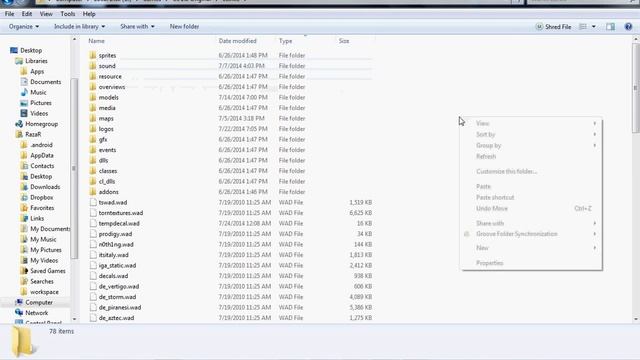Viewport: 640px width, 360px height.
Task: Open the Help menu
Action: click(89, 14)
